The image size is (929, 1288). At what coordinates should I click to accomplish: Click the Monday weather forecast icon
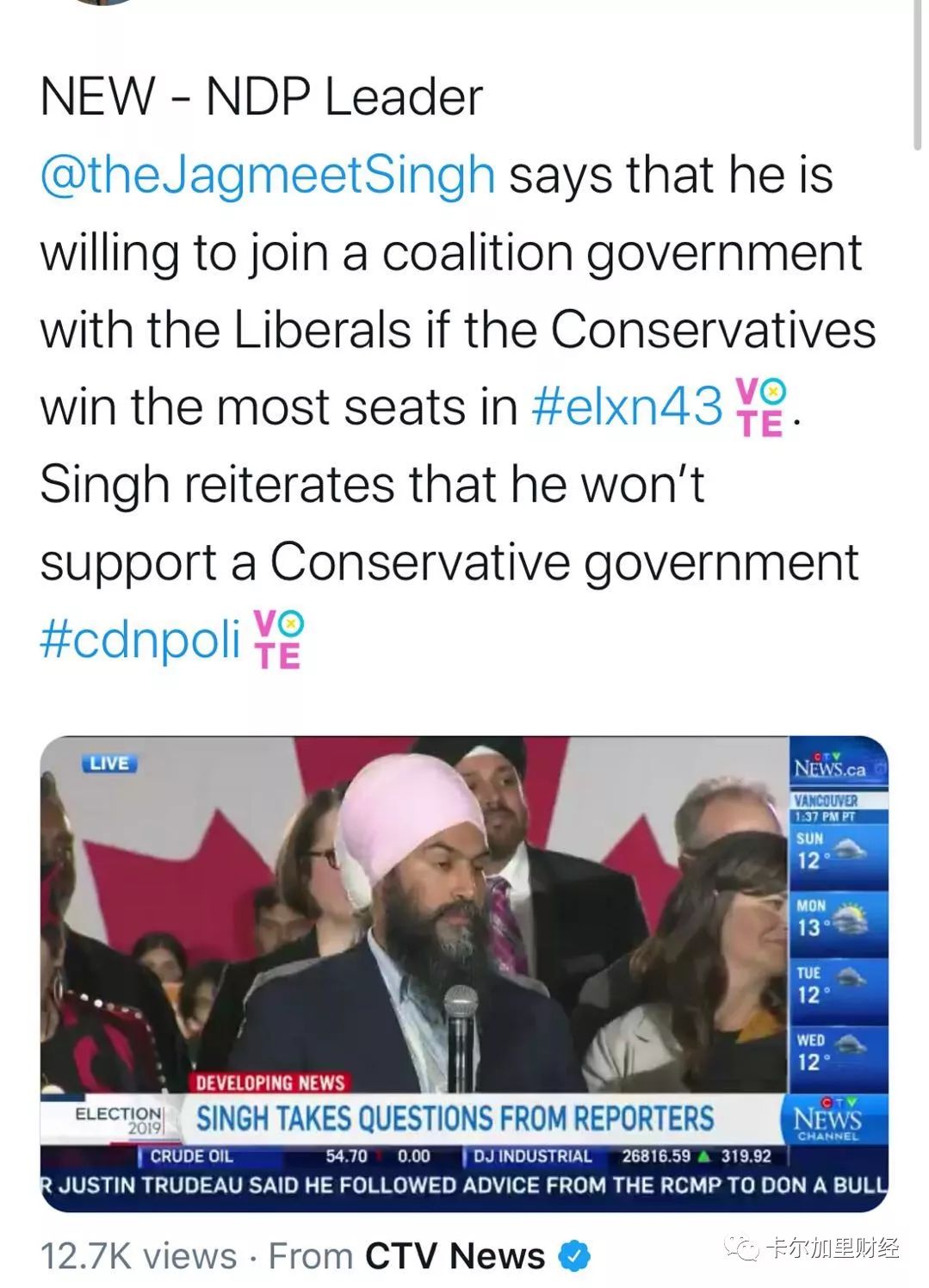850,918
